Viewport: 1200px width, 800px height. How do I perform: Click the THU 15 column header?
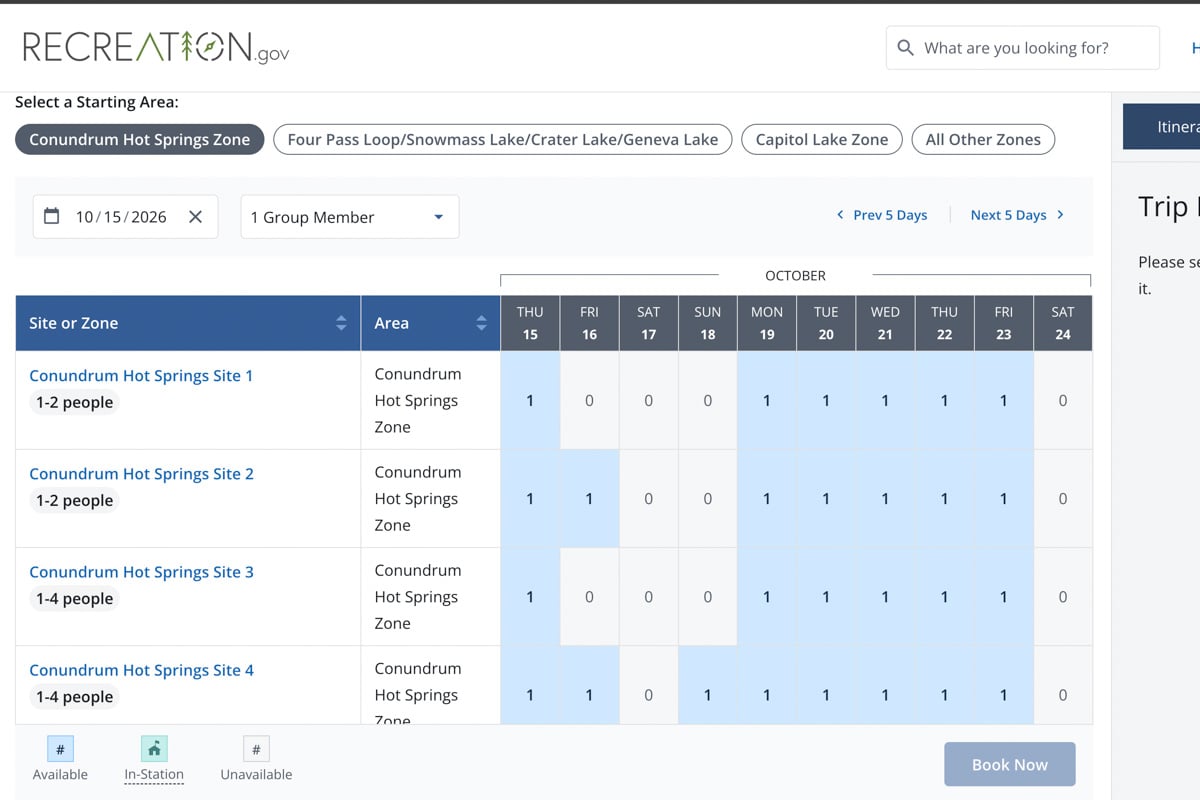click(x=530, y=323)
